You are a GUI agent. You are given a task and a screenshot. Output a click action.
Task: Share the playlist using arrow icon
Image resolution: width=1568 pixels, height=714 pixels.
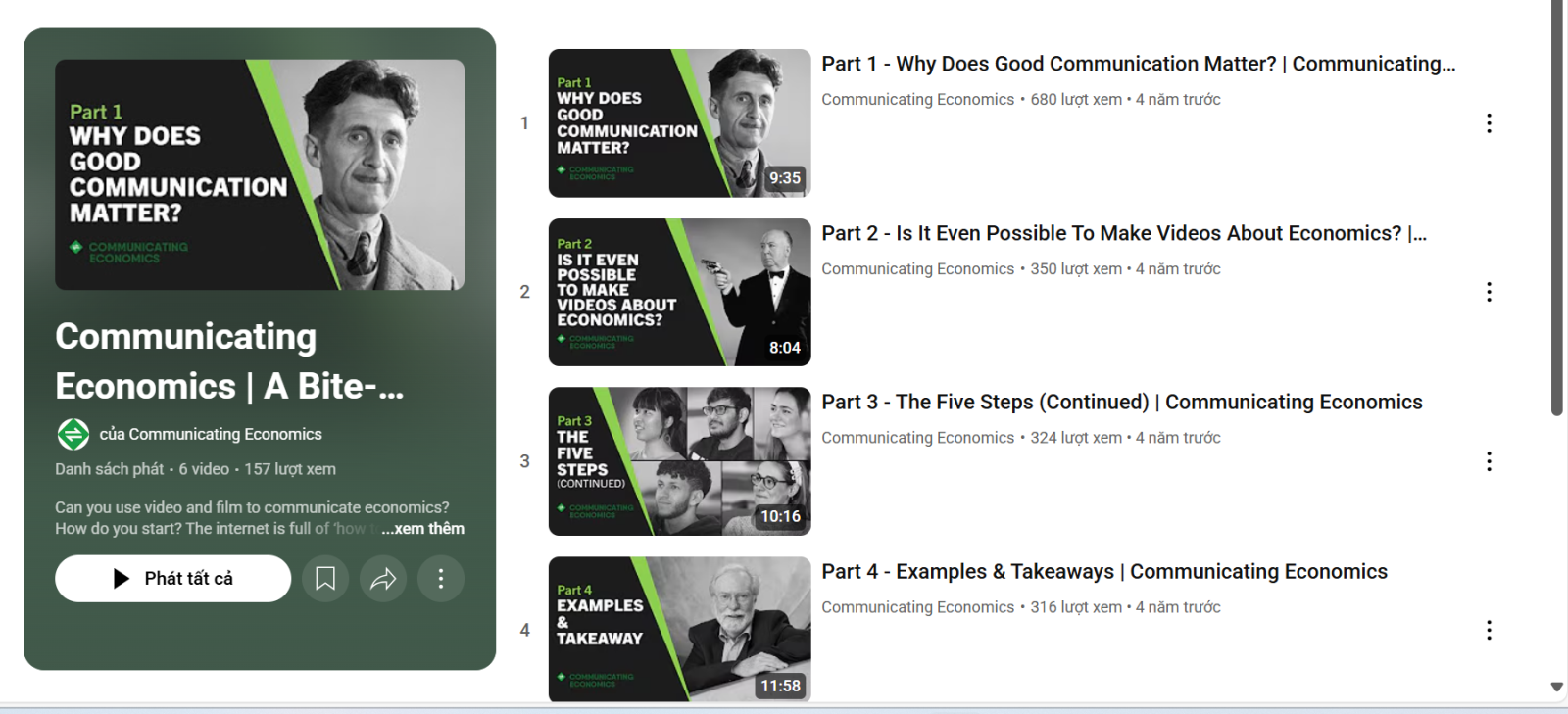click(x=383, y=579)
